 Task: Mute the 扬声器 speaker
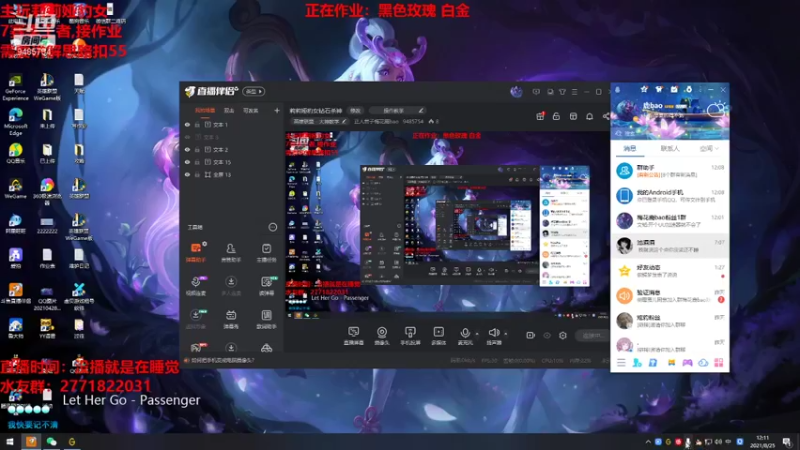493,336
